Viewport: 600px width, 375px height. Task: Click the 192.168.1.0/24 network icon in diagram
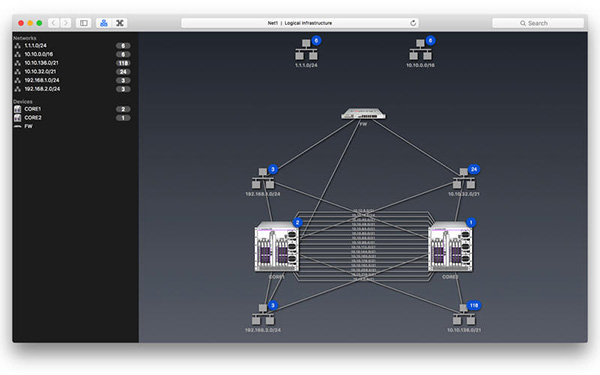[263, 179]
